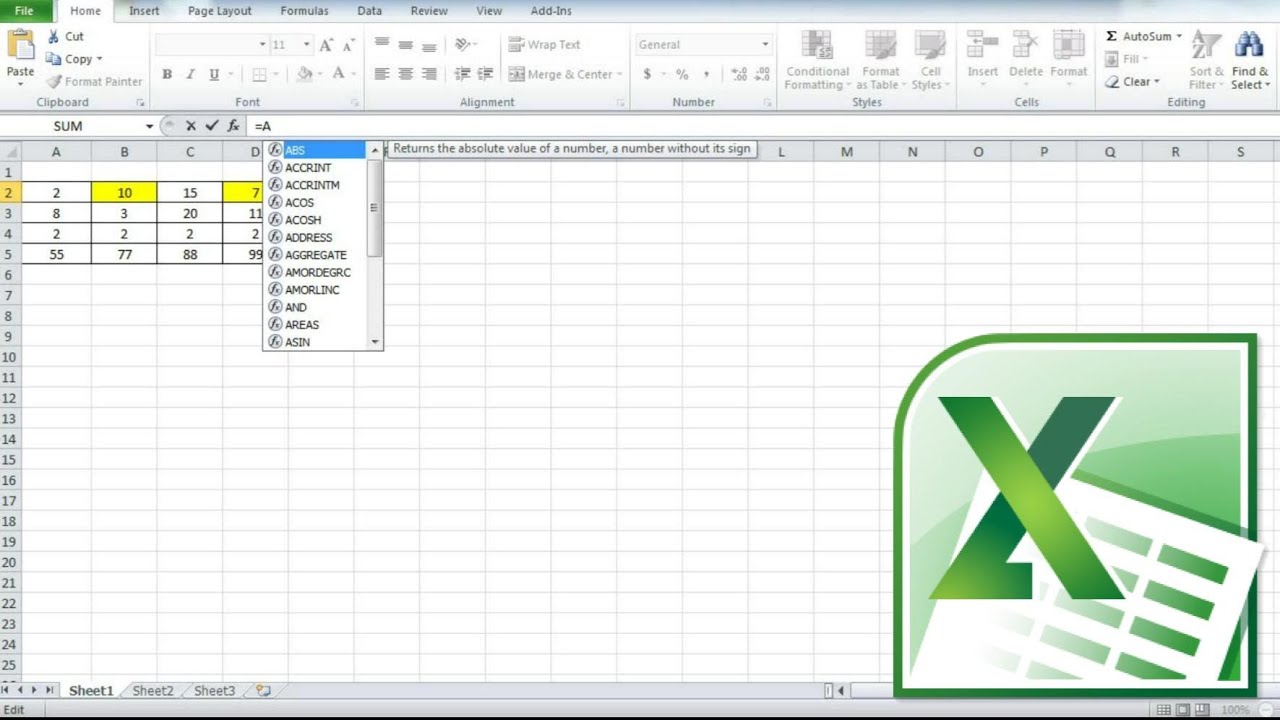Choose AGGREGATE from the function list
This screenshot has width=1280, height=720.
coord(316,255)
